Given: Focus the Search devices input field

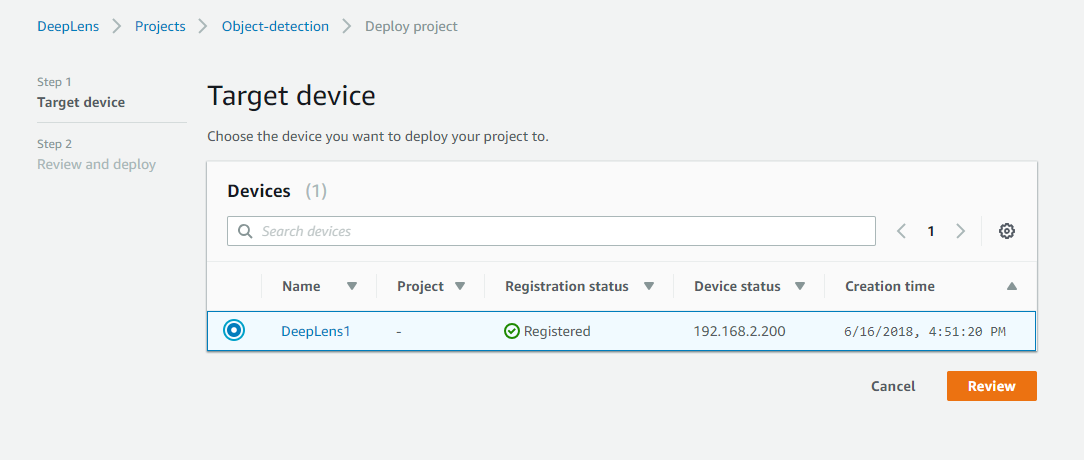Looking at the screenshot, I should click(x=560, y=231).
